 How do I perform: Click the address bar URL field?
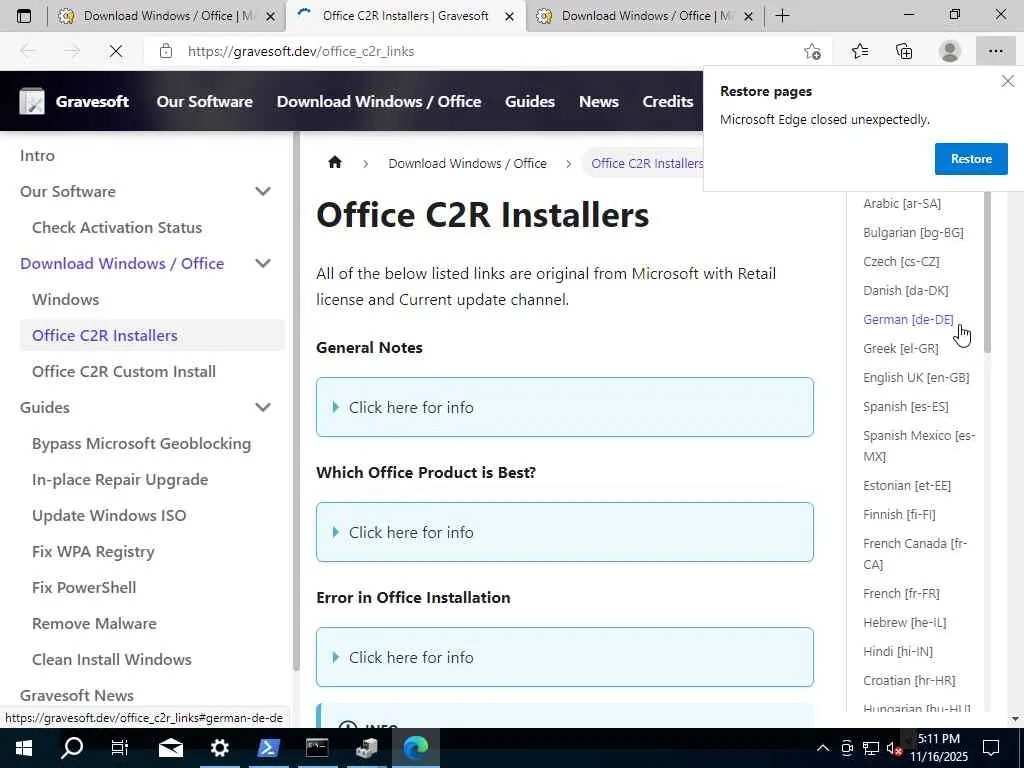coord(483,51)
